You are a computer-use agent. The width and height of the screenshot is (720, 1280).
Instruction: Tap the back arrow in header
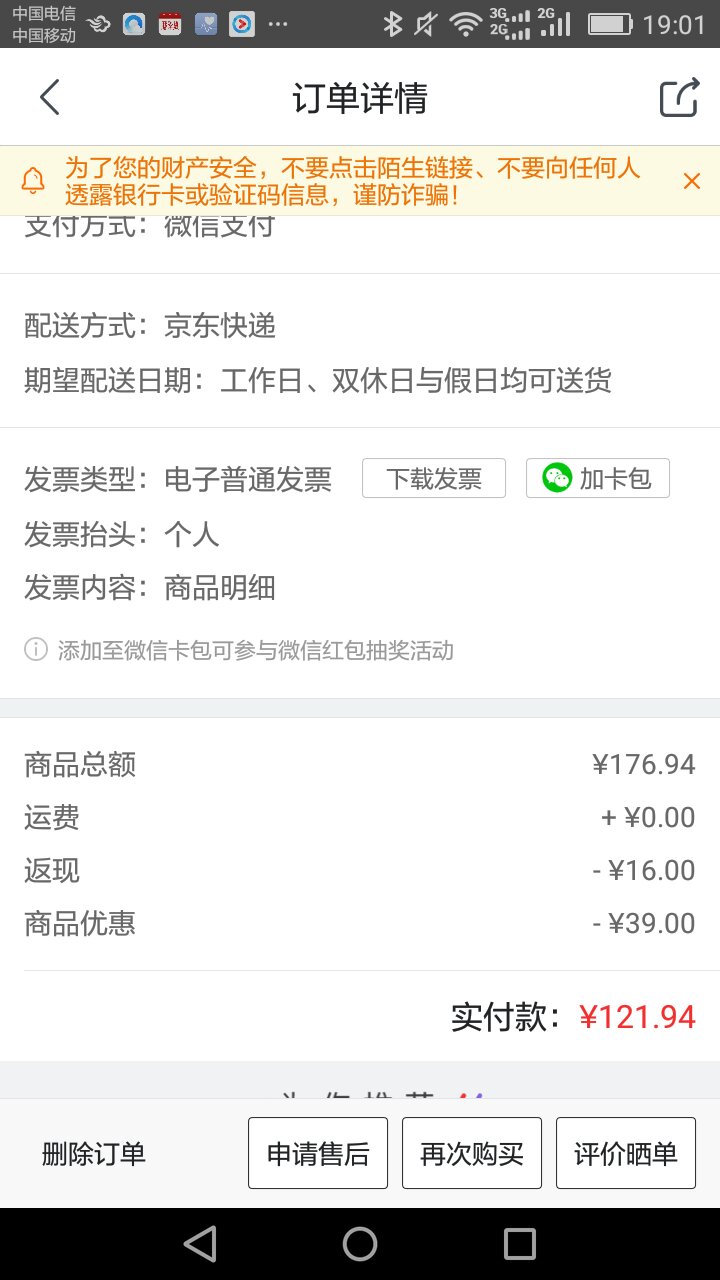(x=50, y=98)
